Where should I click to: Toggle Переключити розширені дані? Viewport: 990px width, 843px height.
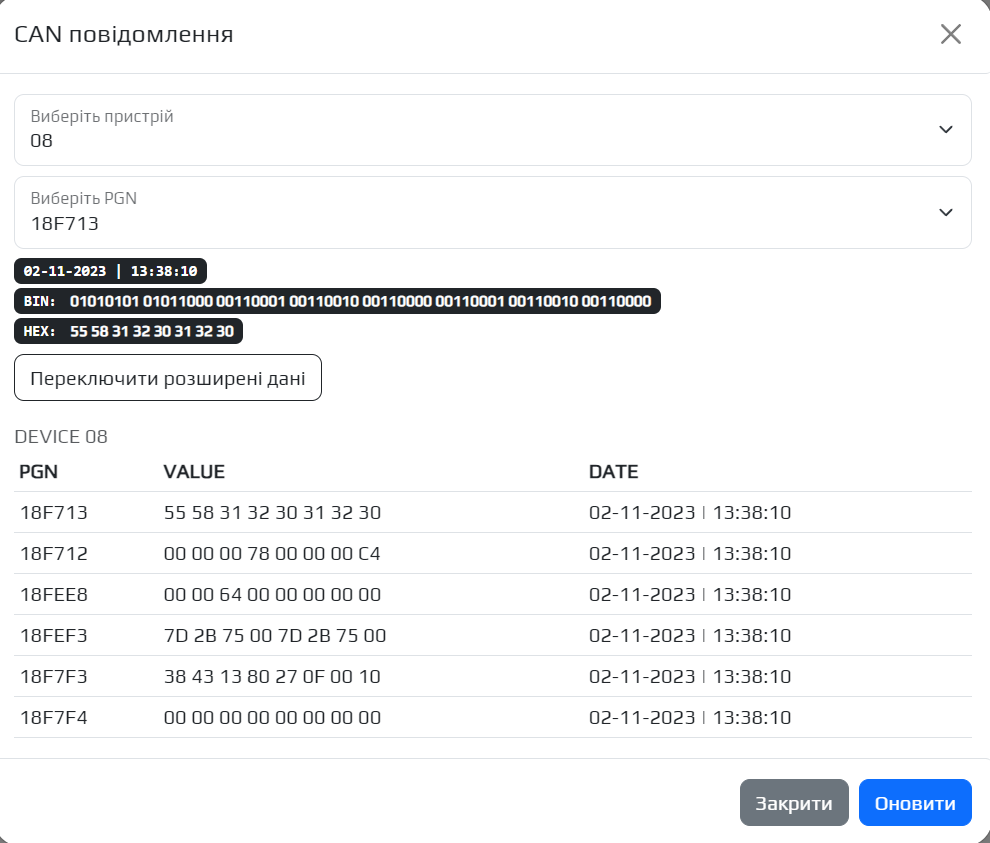pos(168,378)
